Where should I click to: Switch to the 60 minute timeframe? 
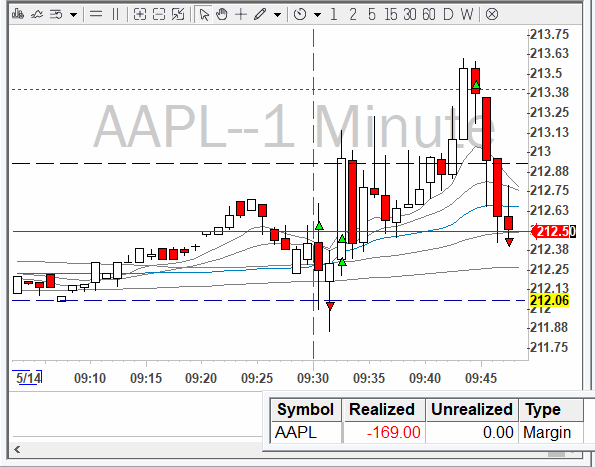428,14
